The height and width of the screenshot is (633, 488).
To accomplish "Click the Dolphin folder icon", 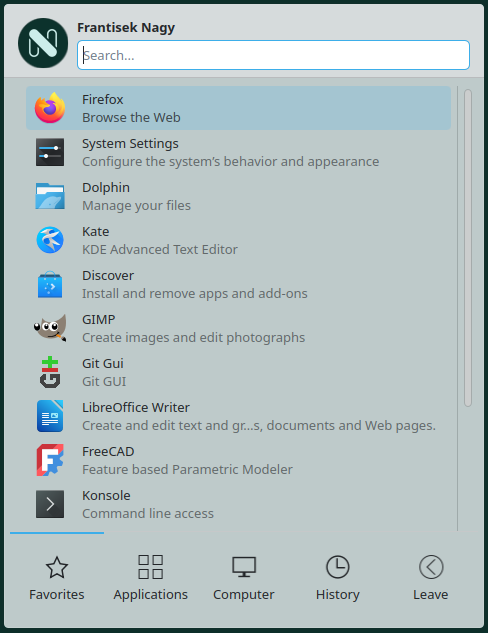I will click(x=50, y=196).
